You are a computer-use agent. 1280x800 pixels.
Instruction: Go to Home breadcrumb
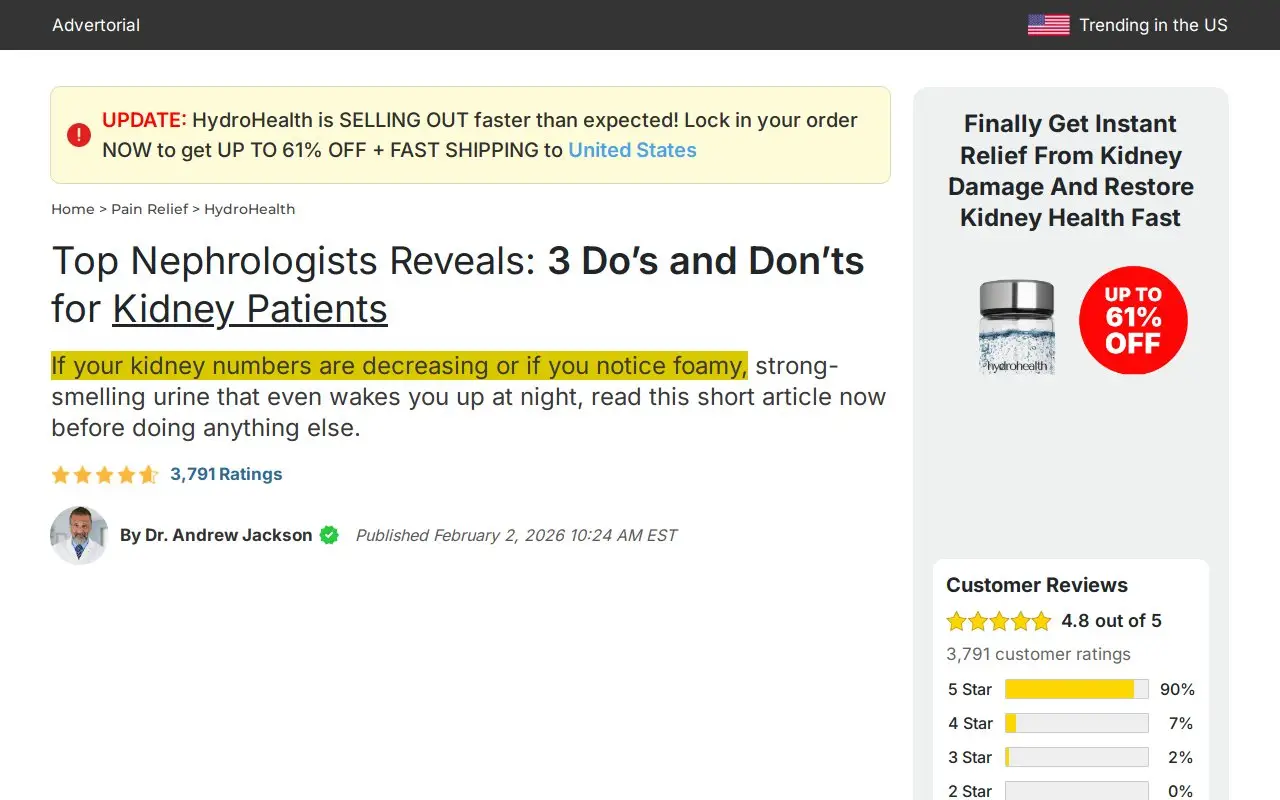(73, 209)
